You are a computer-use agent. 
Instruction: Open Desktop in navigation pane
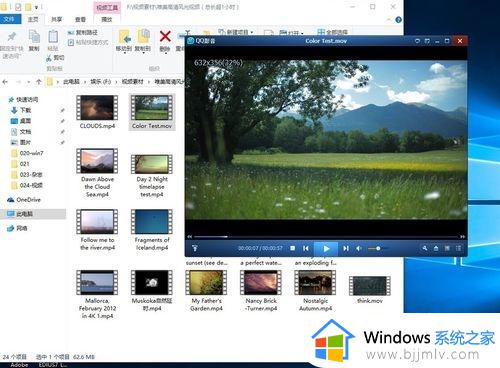[x=21, y=121]
